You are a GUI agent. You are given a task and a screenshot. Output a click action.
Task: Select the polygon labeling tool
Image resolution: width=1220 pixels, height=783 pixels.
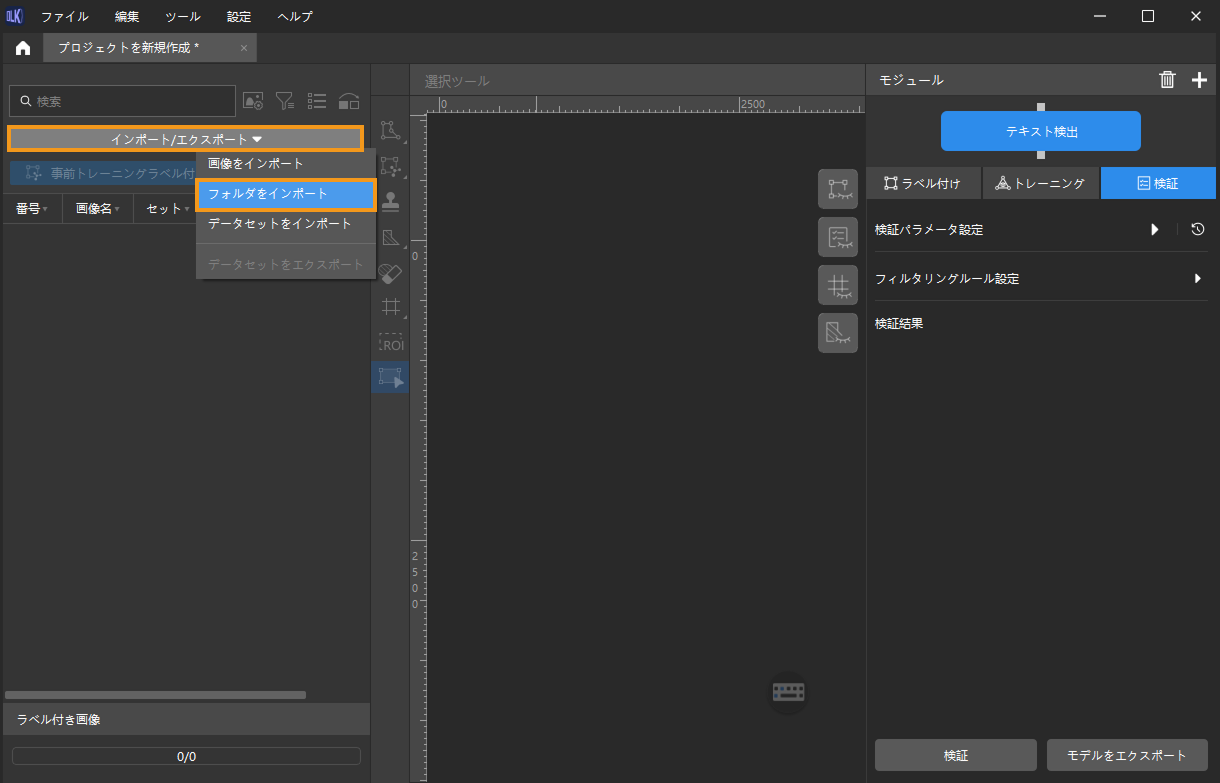[390, 130]
